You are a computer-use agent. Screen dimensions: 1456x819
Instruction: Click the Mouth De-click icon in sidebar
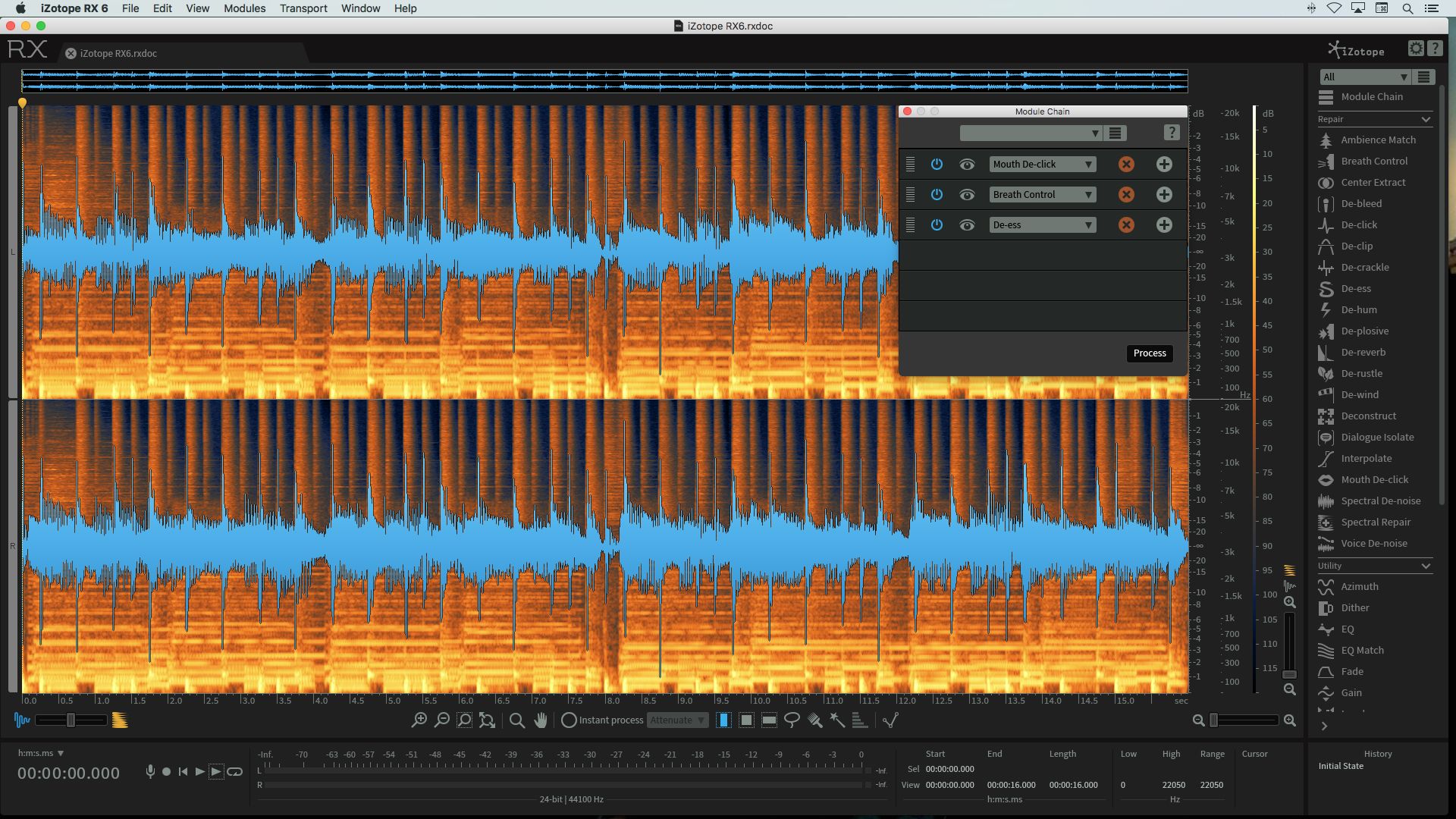click(x=1327, y=480)
